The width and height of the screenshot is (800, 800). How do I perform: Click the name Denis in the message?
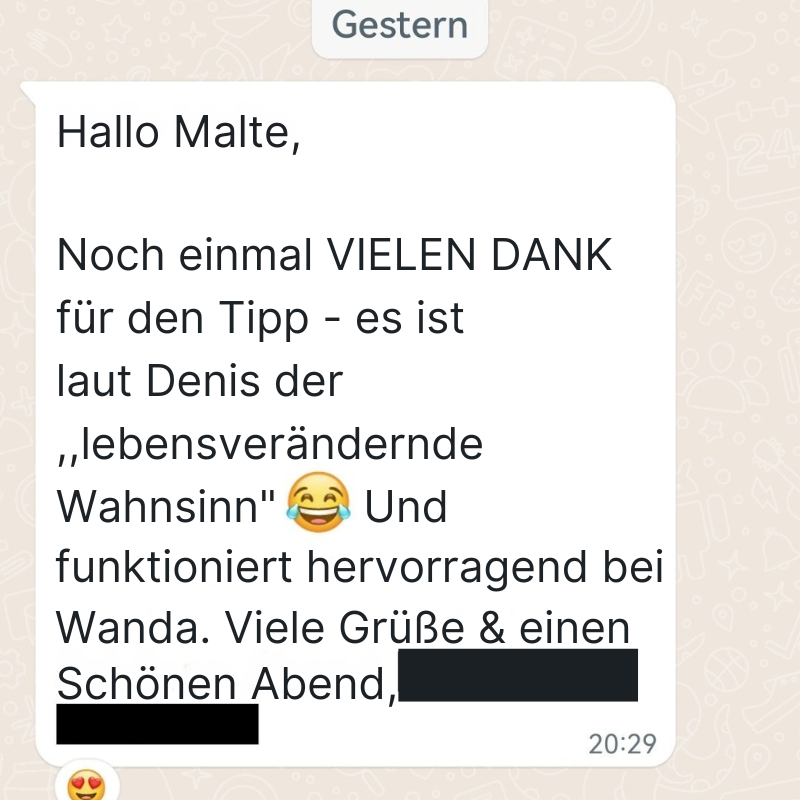203,381
